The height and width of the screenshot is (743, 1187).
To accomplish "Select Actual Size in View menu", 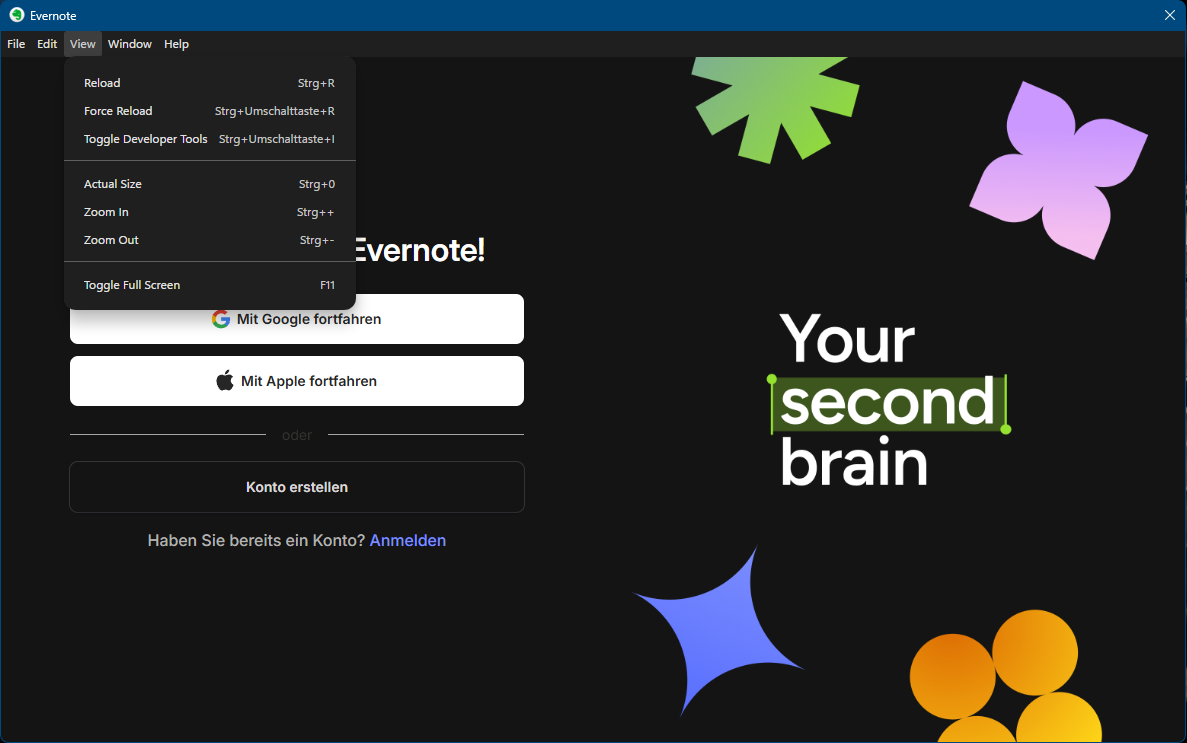I will (x=210, y=184).
